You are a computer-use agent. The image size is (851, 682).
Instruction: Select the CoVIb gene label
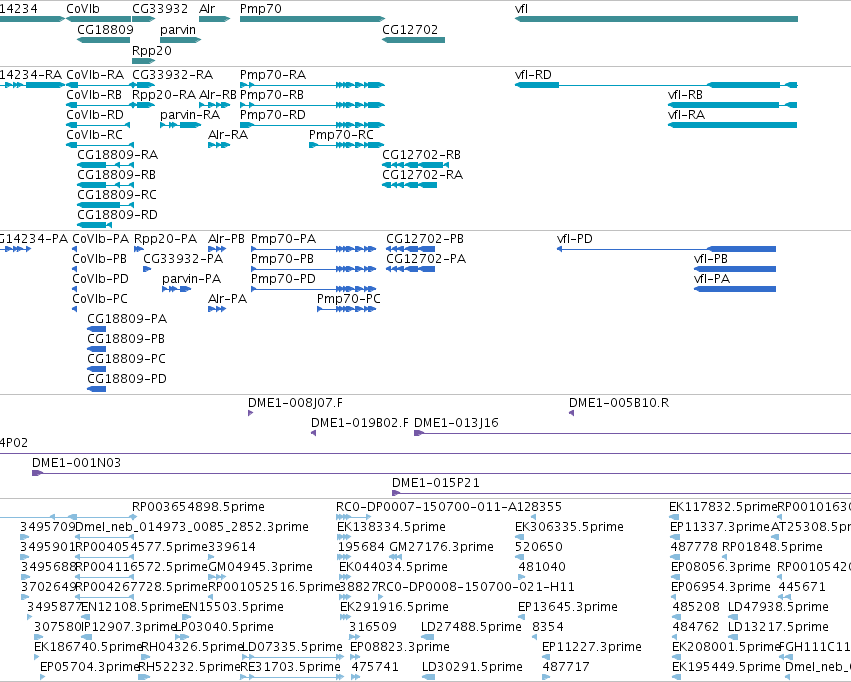pyautogui.click(x=83, y=9)
